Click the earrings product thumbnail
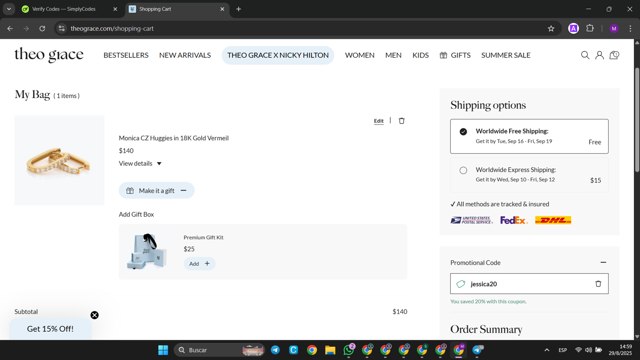Image resolution: width=640 pixels, height=360 pixels. pos(59,160)
